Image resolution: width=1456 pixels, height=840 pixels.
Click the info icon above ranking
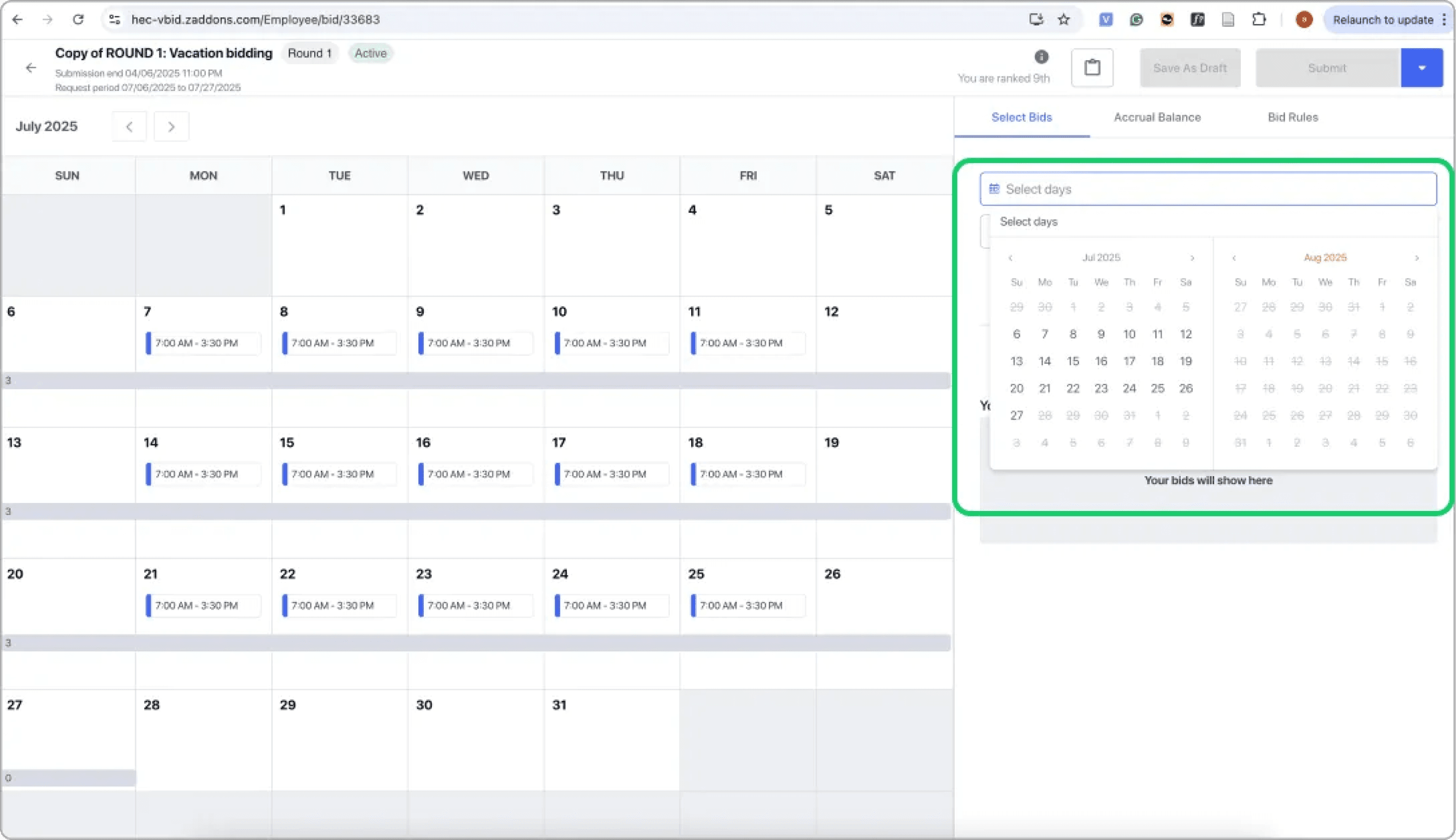coord(1041,57)
